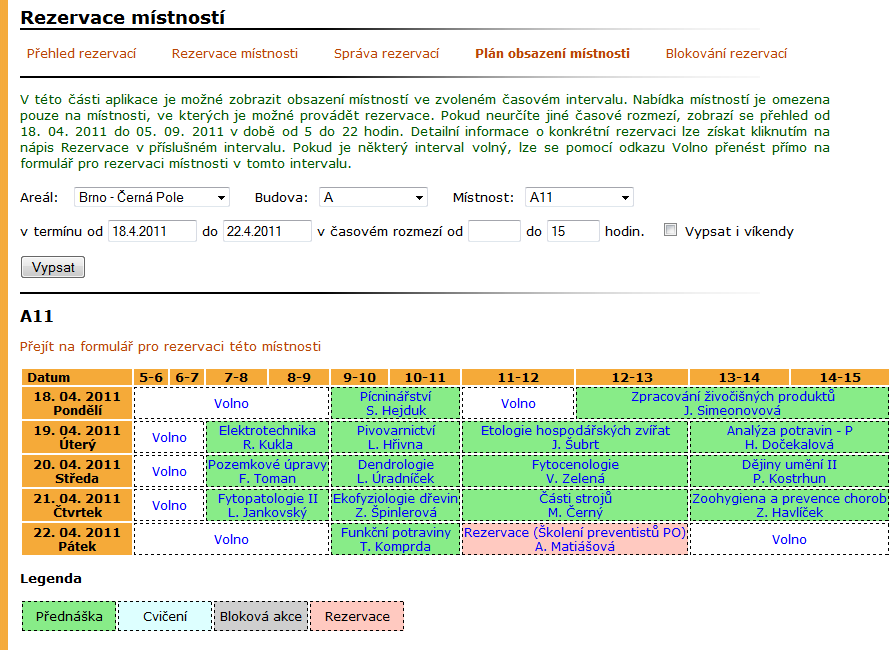Open Elektrotechnika lecture by R. Kukla
This screenshot has width=895, height=650.
click(267, 438)
